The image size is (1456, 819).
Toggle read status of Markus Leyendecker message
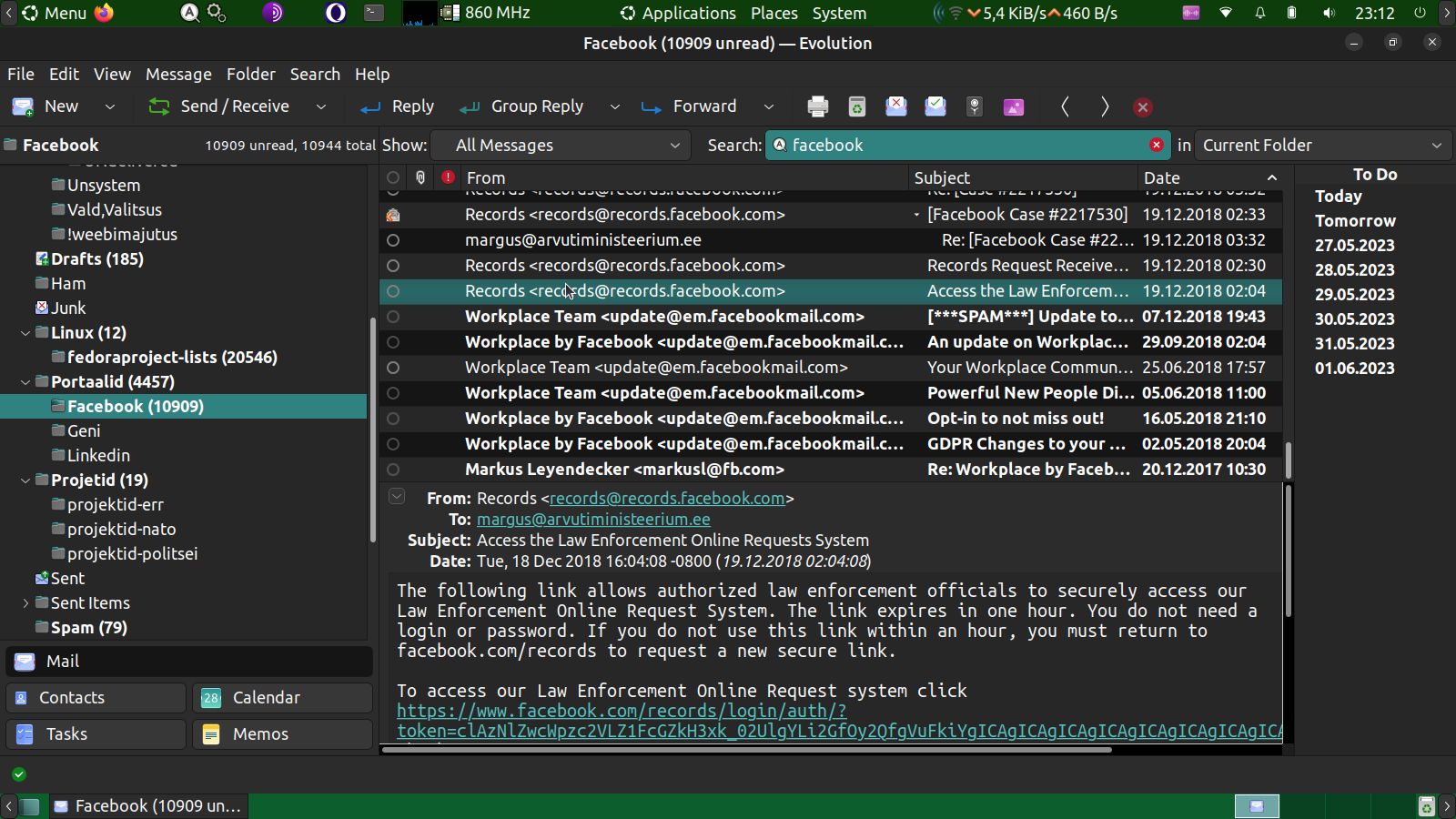(393, 470)
